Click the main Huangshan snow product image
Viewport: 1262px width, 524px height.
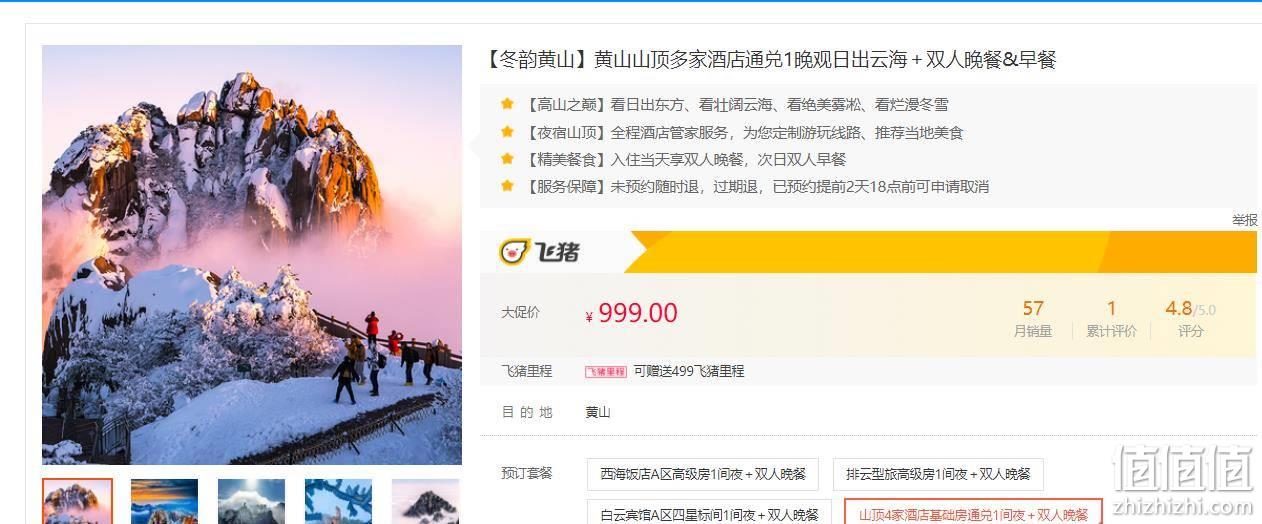[x=252, y=255]
